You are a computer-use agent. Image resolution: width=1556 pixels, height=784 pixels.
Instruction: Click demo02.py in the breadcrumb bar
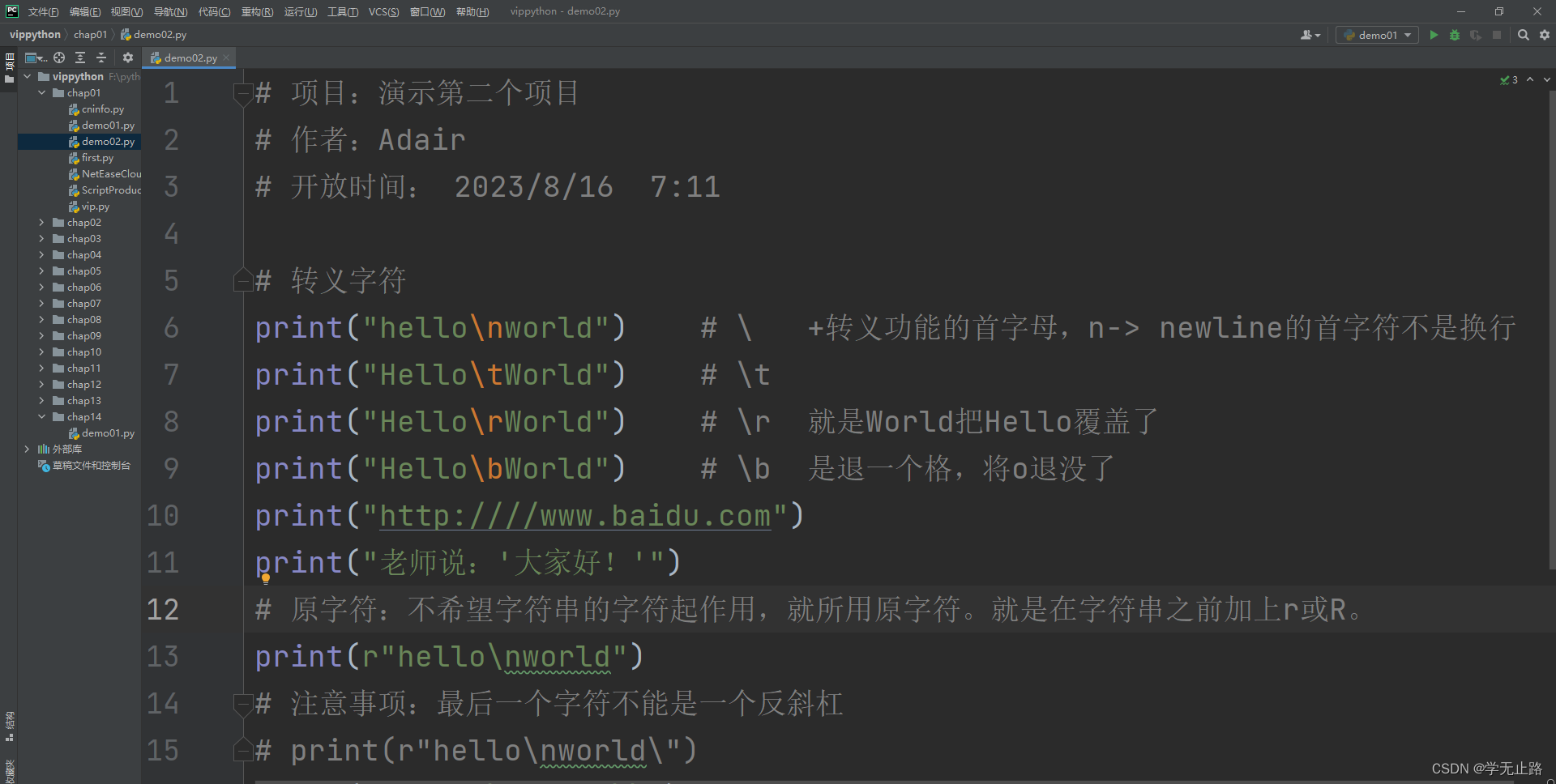[x=154, y=35]
